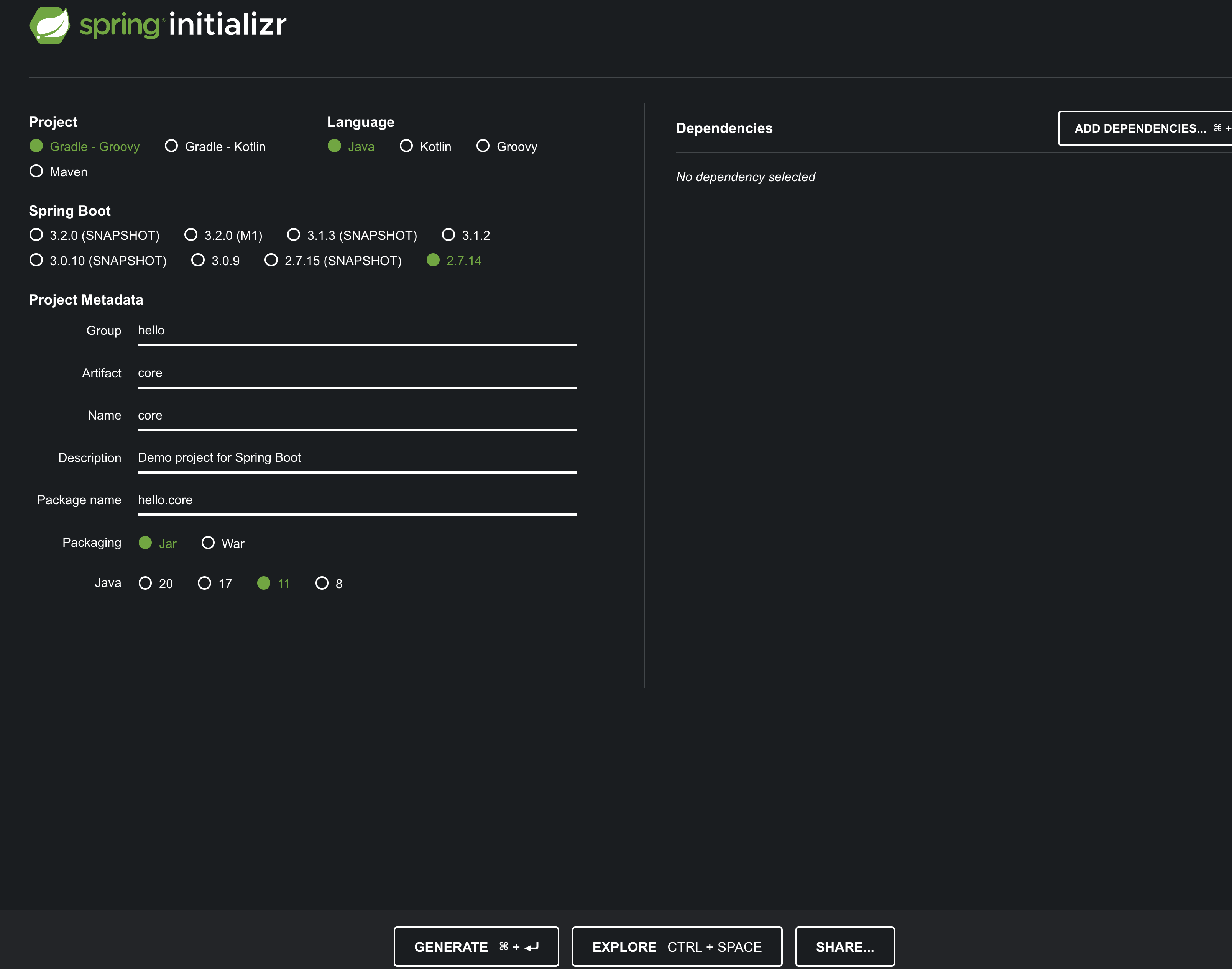Screen dimensions: 1232x969
Task: Select Spring Boot 3.2.0 (M1)
Action: click(223, 235)
